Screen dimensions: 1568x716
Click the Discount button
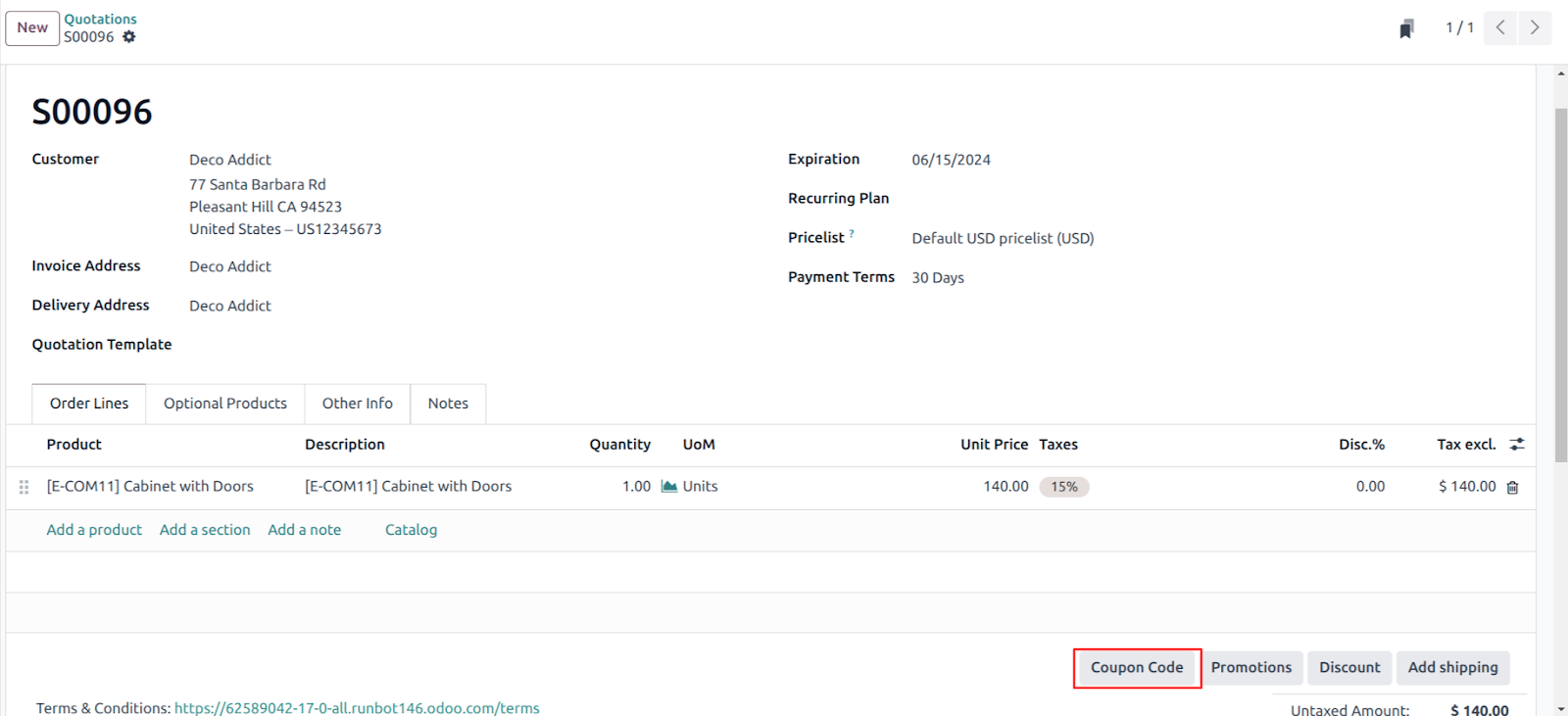[x=1349, y=668]
